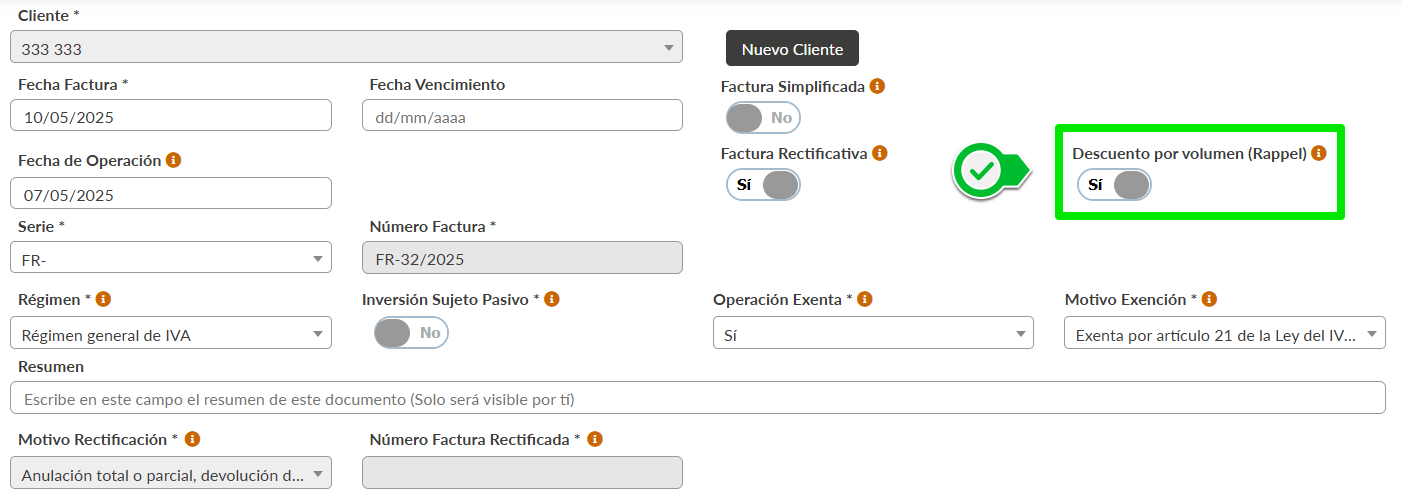Toggle Descuento por volumen (Rappel) switch
The height and width of the screenshot is (495, 1402).
[x=1114, y=185]
